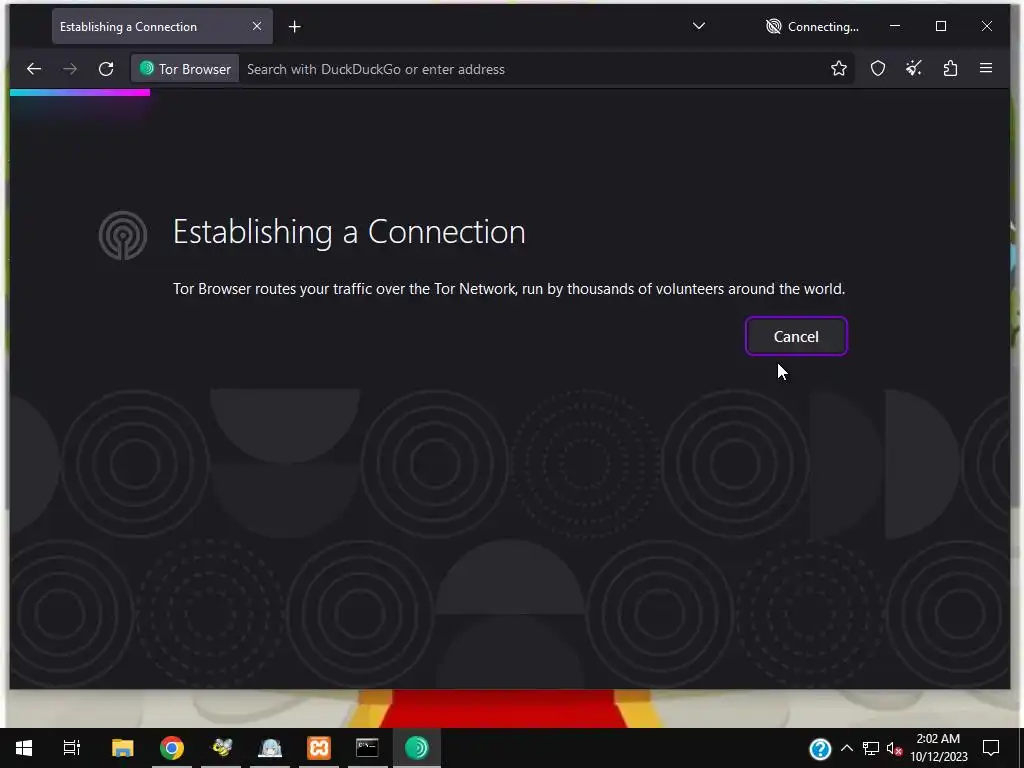Reload the current page

tap(106, 69)
